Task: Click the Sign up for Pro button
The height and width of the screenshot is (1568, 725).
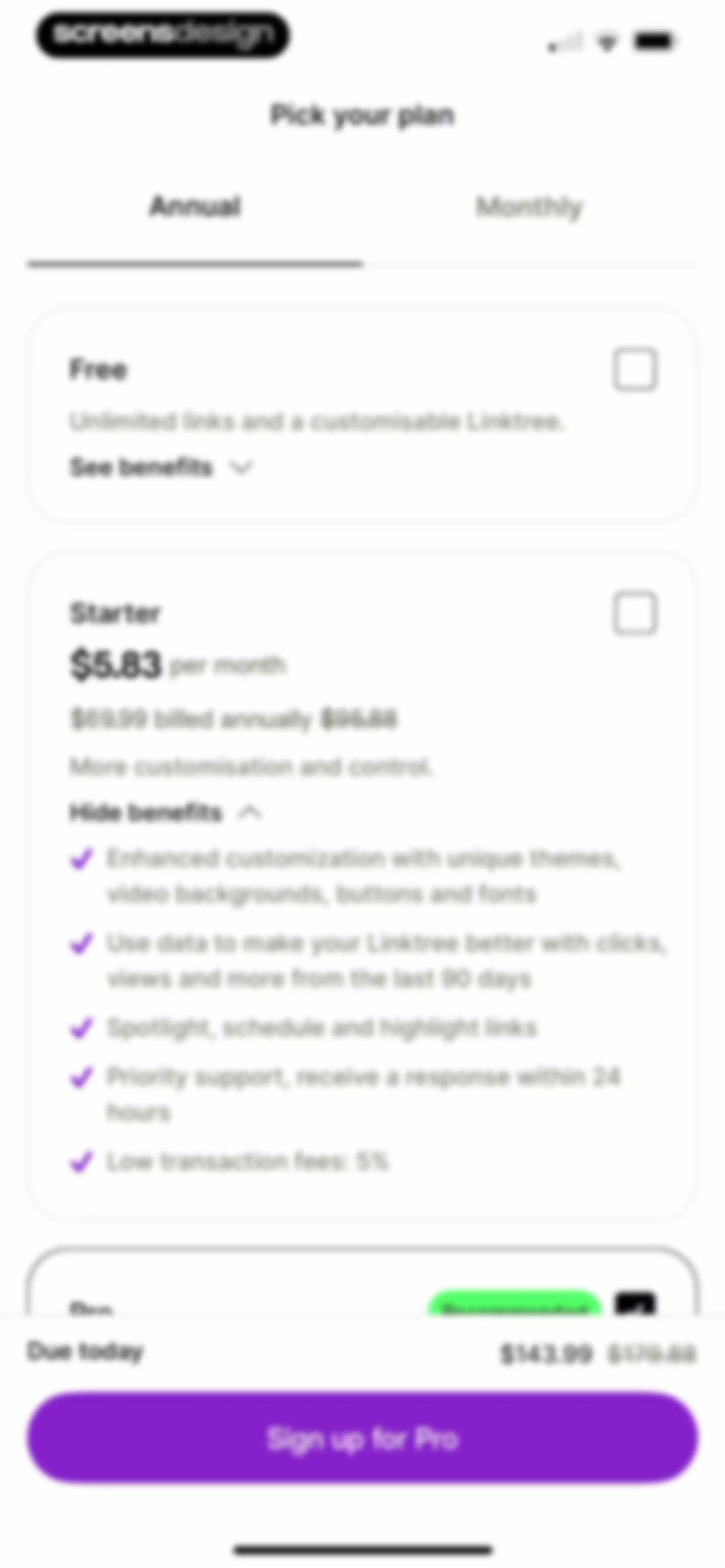Action: click(362, 1439)
